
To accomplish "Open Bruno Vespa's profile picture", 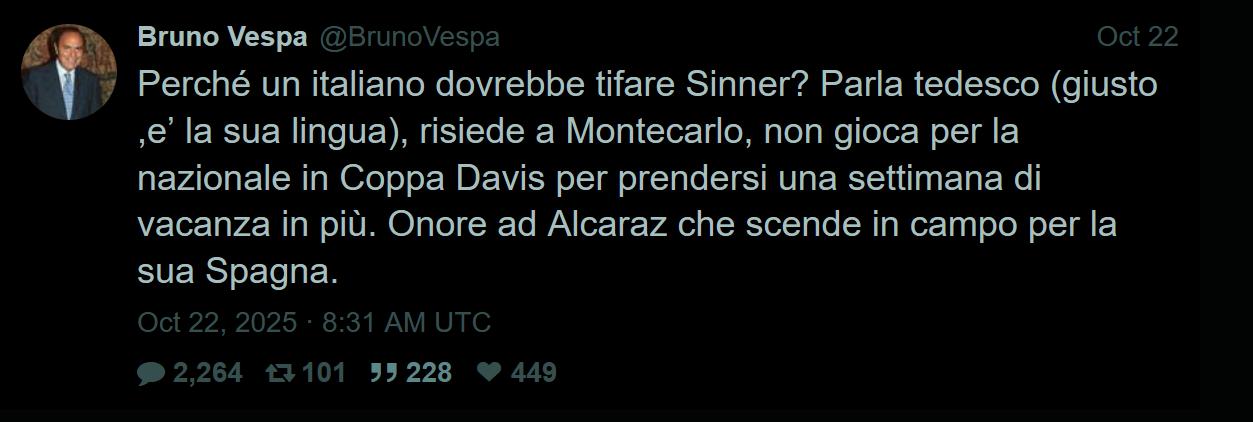I will pyautogui.click(x=69, y=73).
